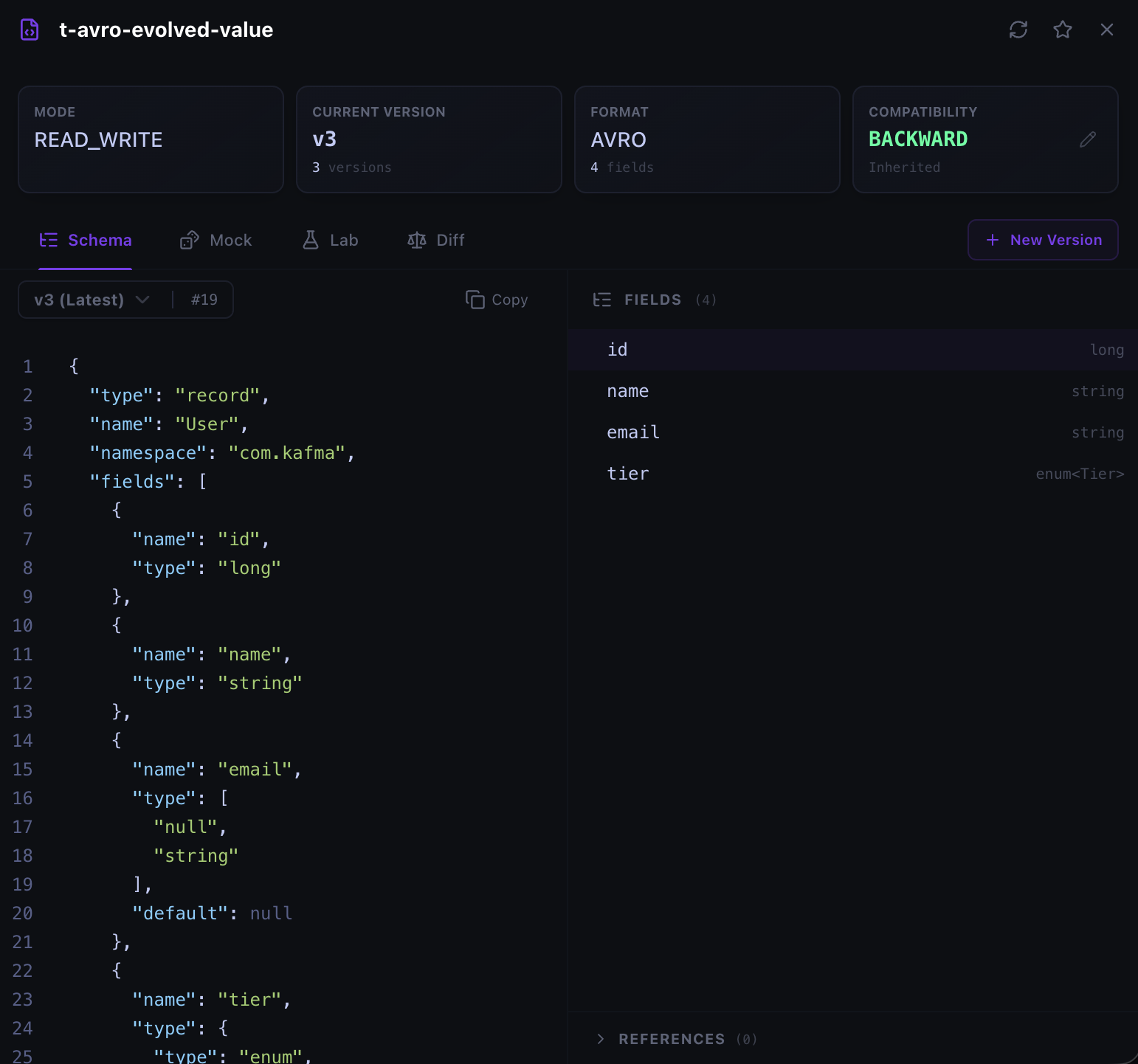Image resolution: width=1138 pixels, height=1064 pixels.
Task: Click line number 14 in the editor
Action: pyautogui.click(x=22, y=741)
